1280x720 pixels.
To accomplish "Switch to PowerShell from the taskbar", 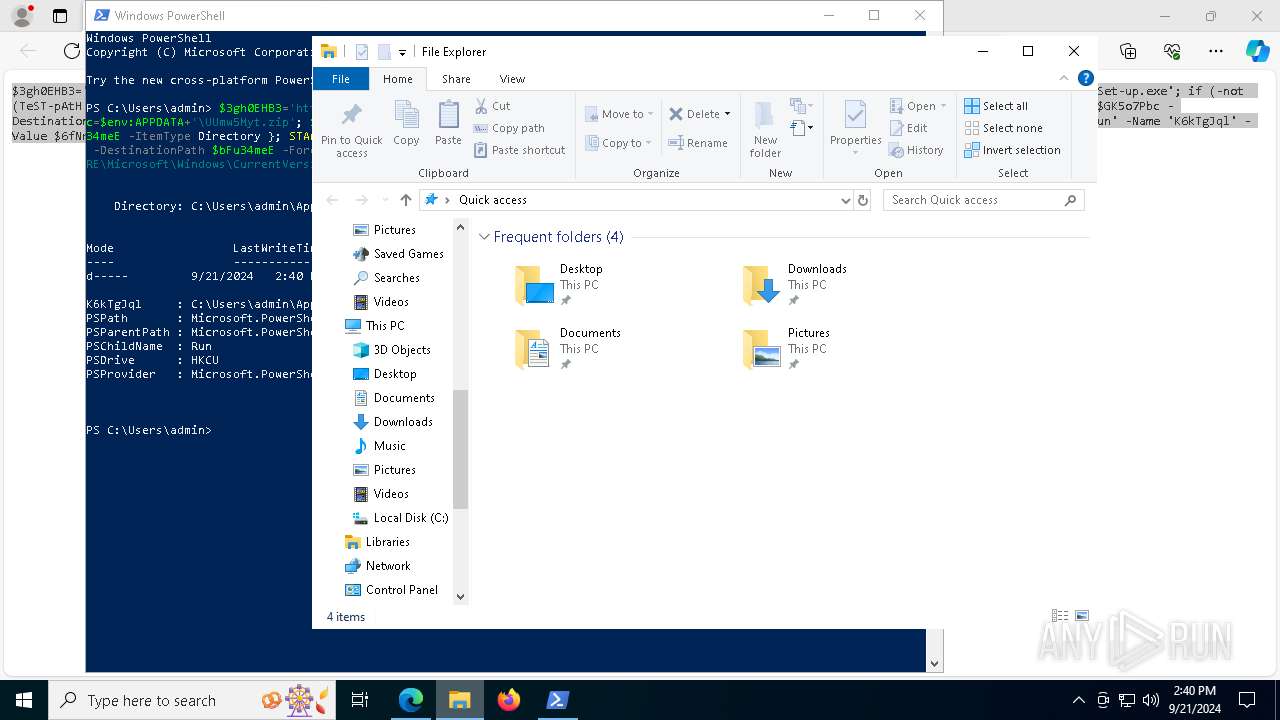I will (558, 700).
